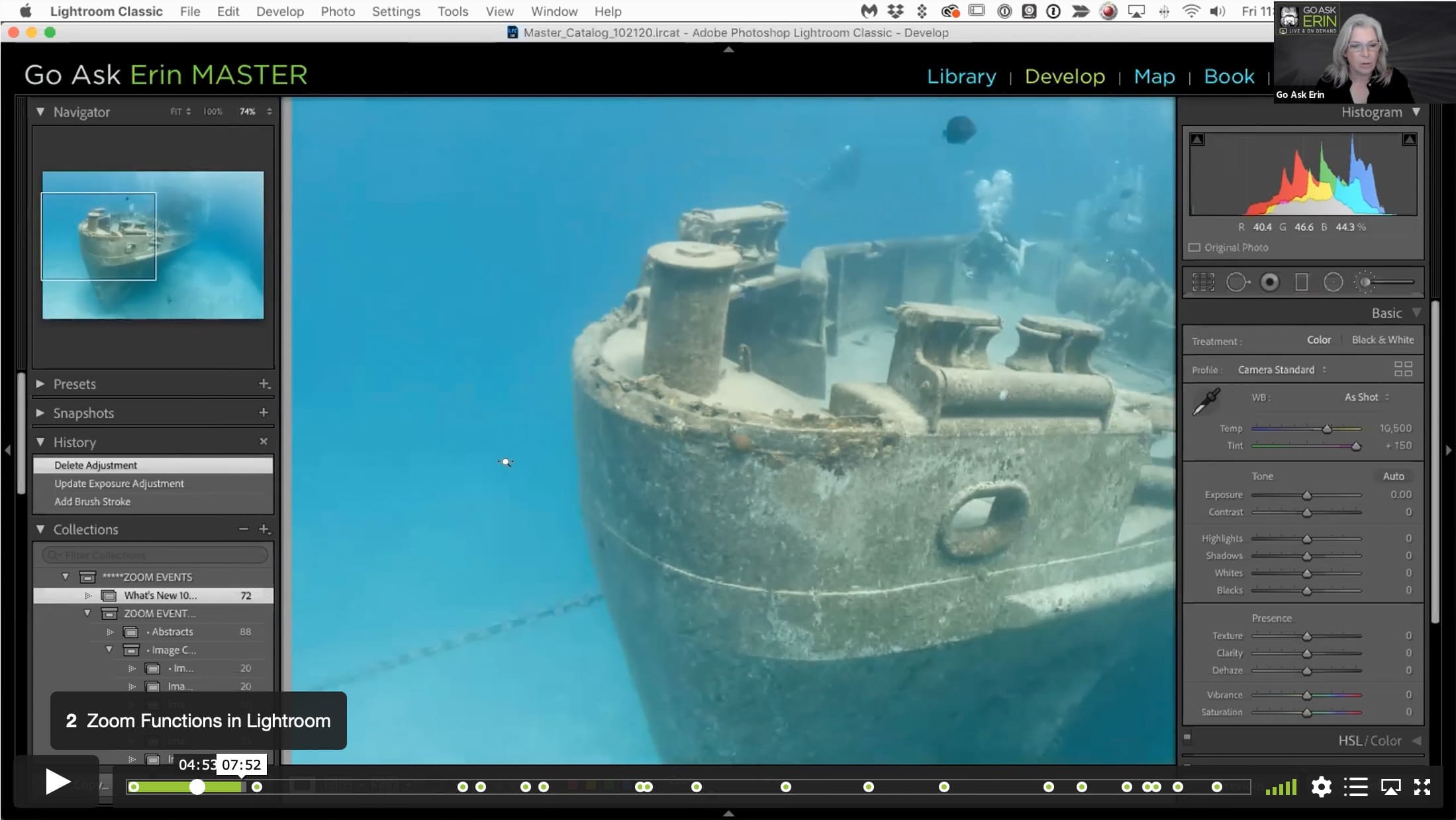Enable the Original Photo checkbox

click(1194, 248)
